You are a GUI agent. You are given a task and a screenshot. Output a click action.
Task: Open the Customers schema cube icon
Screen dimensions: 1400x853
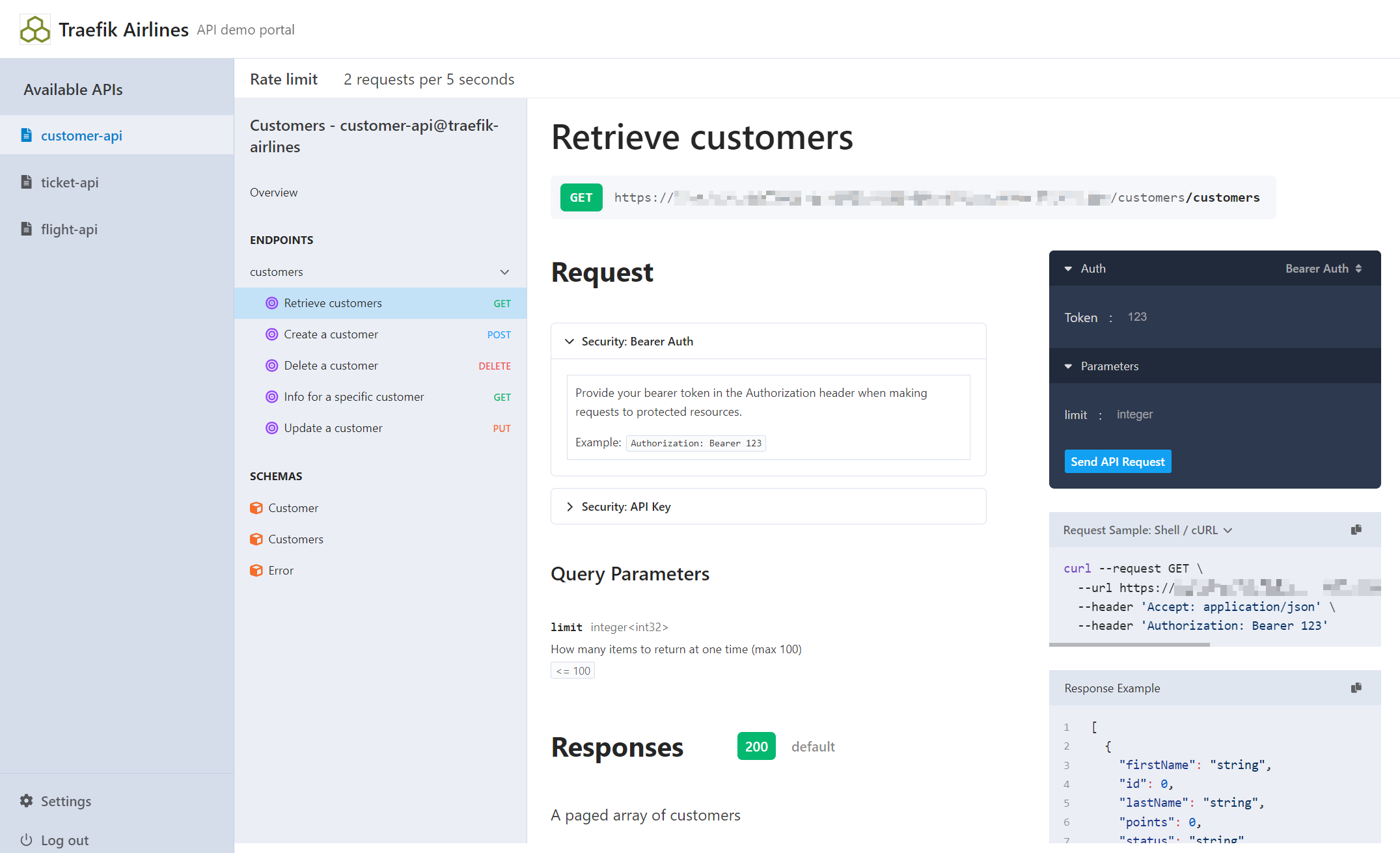[x=256, y=539]
